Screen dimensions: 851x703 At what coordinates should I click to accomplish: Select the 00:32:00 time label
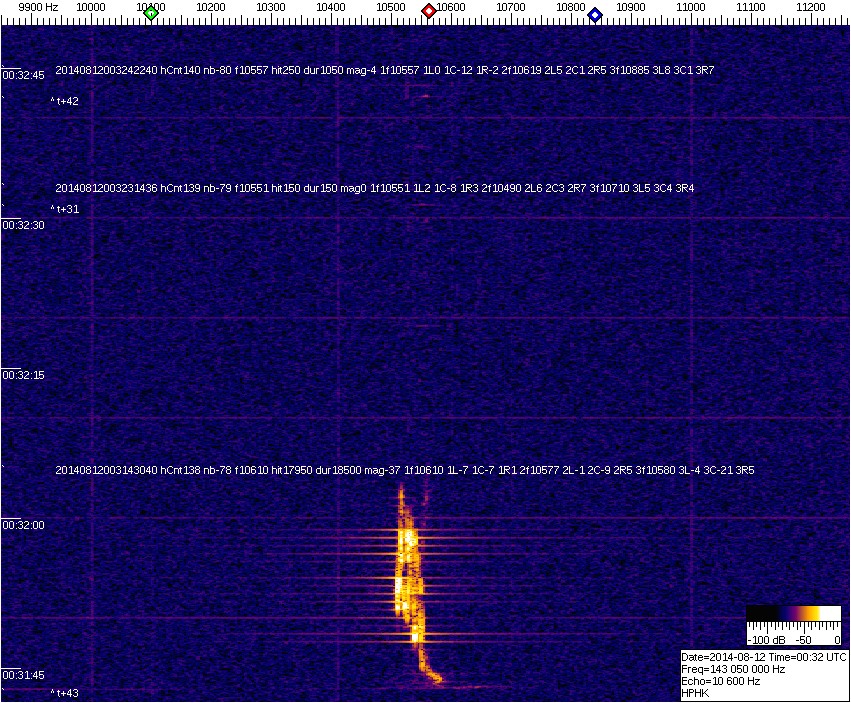pos(24,525)
